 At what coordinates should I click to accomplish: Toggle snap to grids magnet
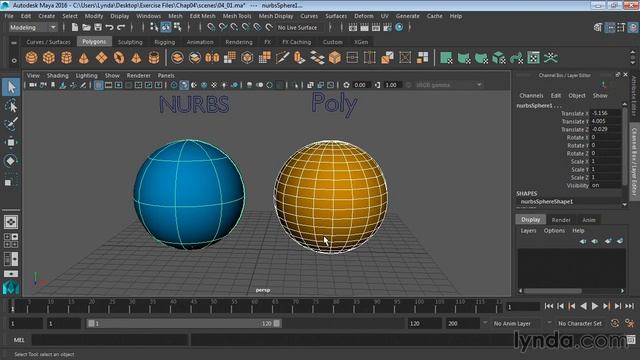[x=211, y=27]
